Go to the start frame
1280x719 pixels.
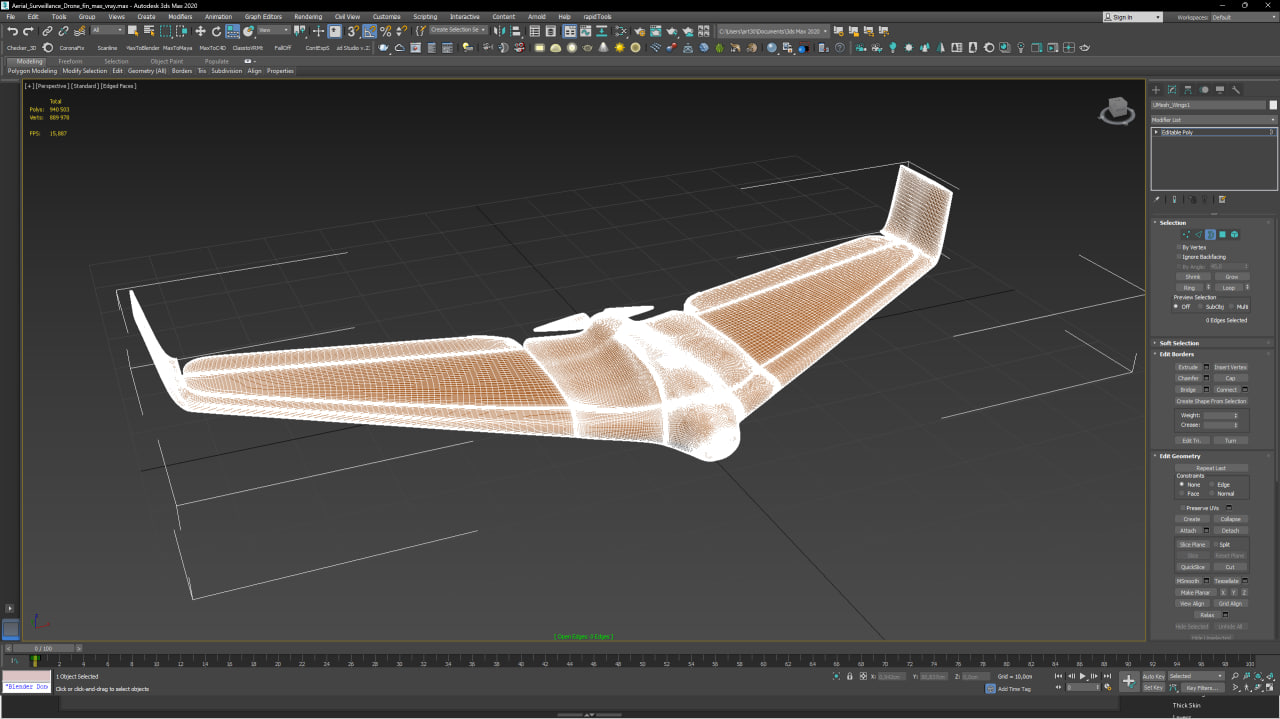(x=1058, y=677)
